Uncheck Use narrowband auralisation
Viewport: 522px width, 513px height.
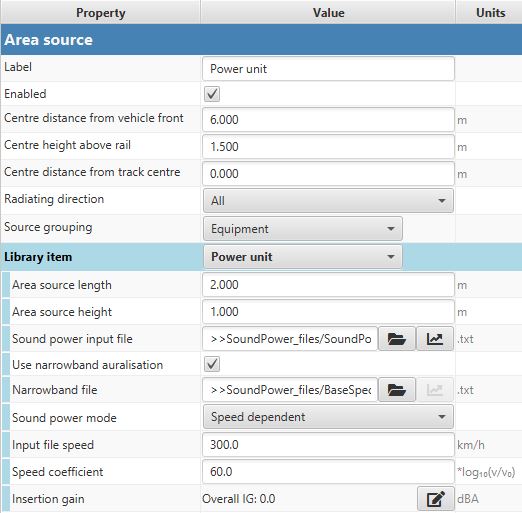point(212,364)
